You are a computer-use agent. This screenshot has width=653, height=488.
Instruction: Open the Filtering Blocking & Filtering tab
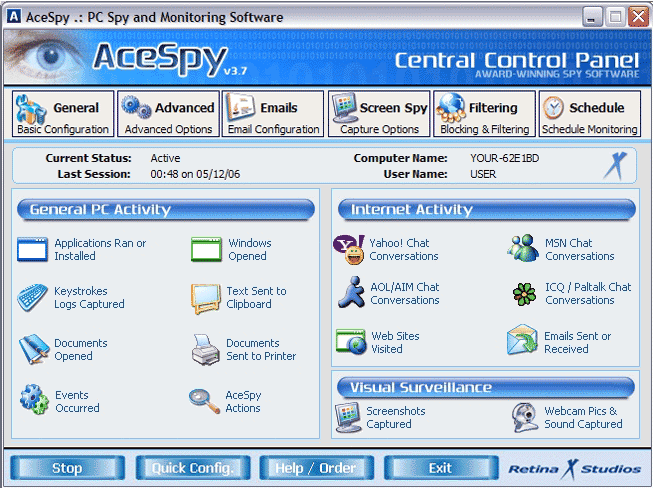pos(484,115)
